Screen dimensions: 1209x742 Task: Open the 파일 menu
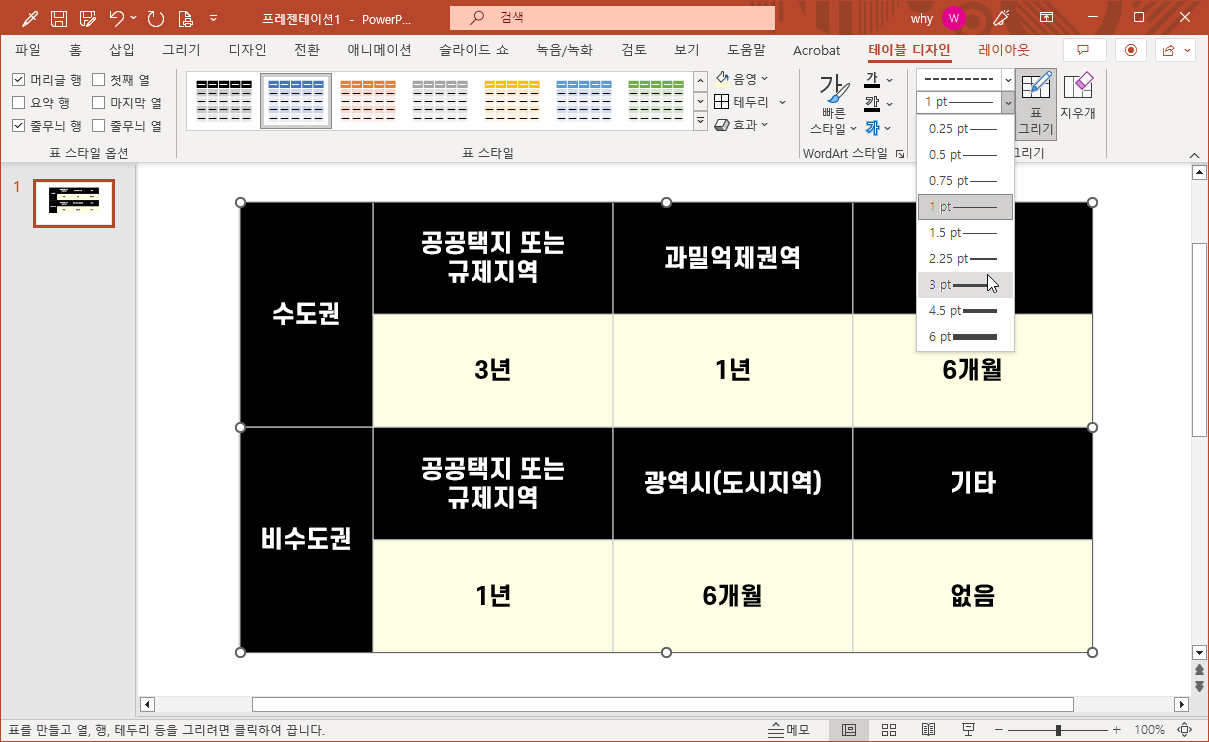(x=28, y=50)
